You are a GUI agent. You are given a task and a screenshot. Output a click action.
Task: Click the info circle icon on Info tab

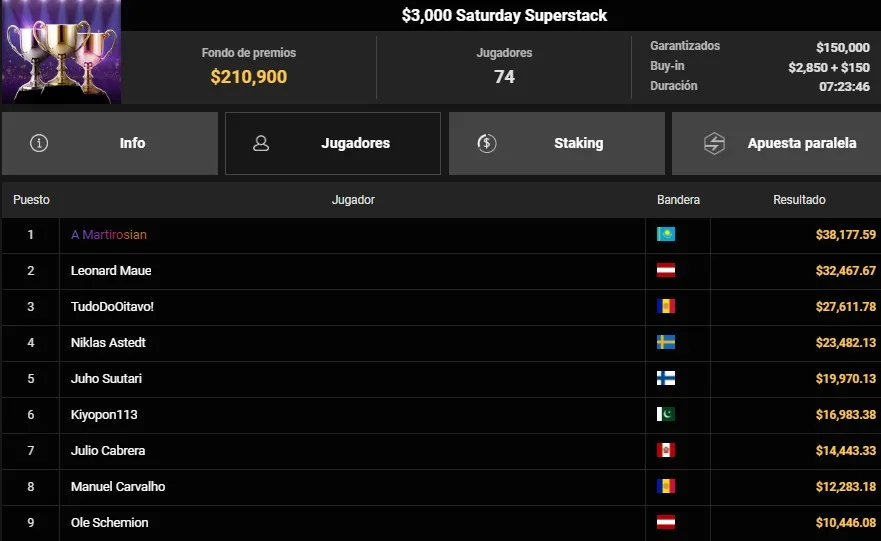[x=39, y=143]
